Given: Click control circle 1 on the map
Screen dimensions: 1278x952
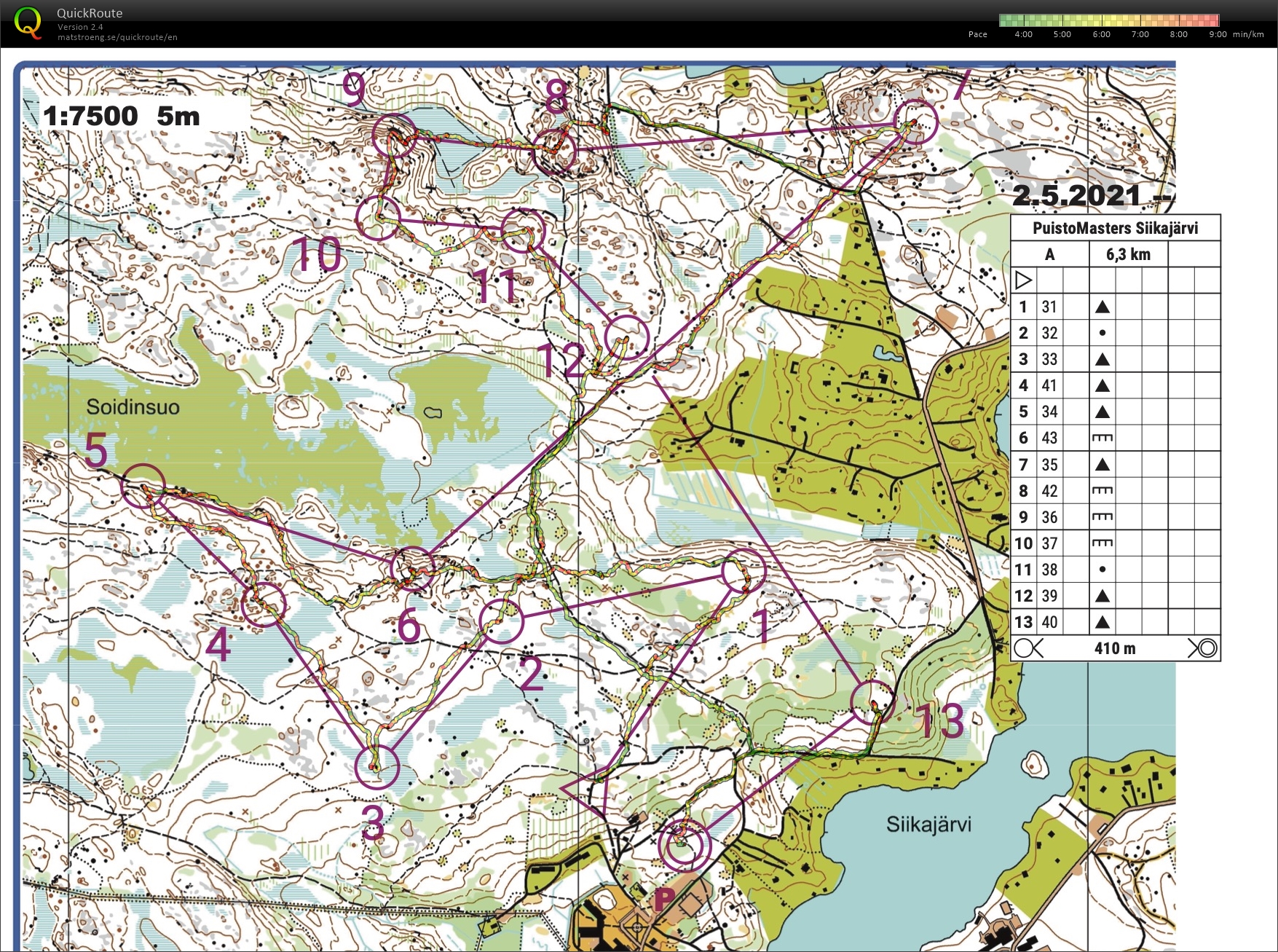Looking at the screenshot, I should [x=743, y=571].
